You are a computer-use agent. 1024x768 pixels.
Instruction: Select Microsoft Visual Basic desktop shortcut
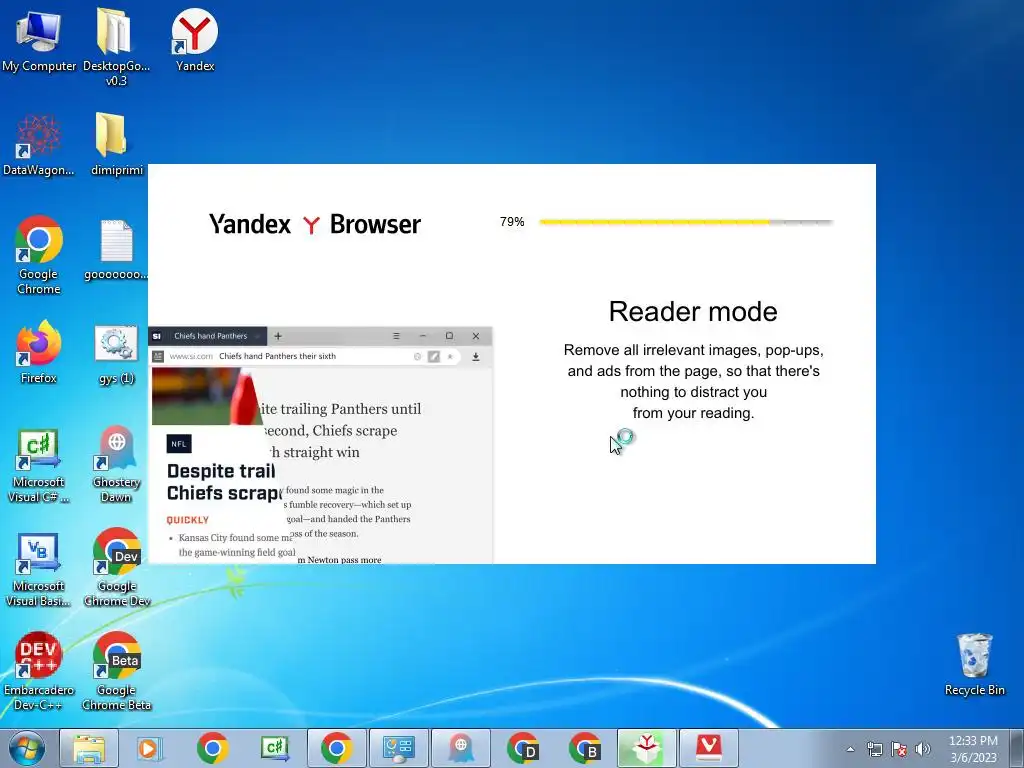39,569
